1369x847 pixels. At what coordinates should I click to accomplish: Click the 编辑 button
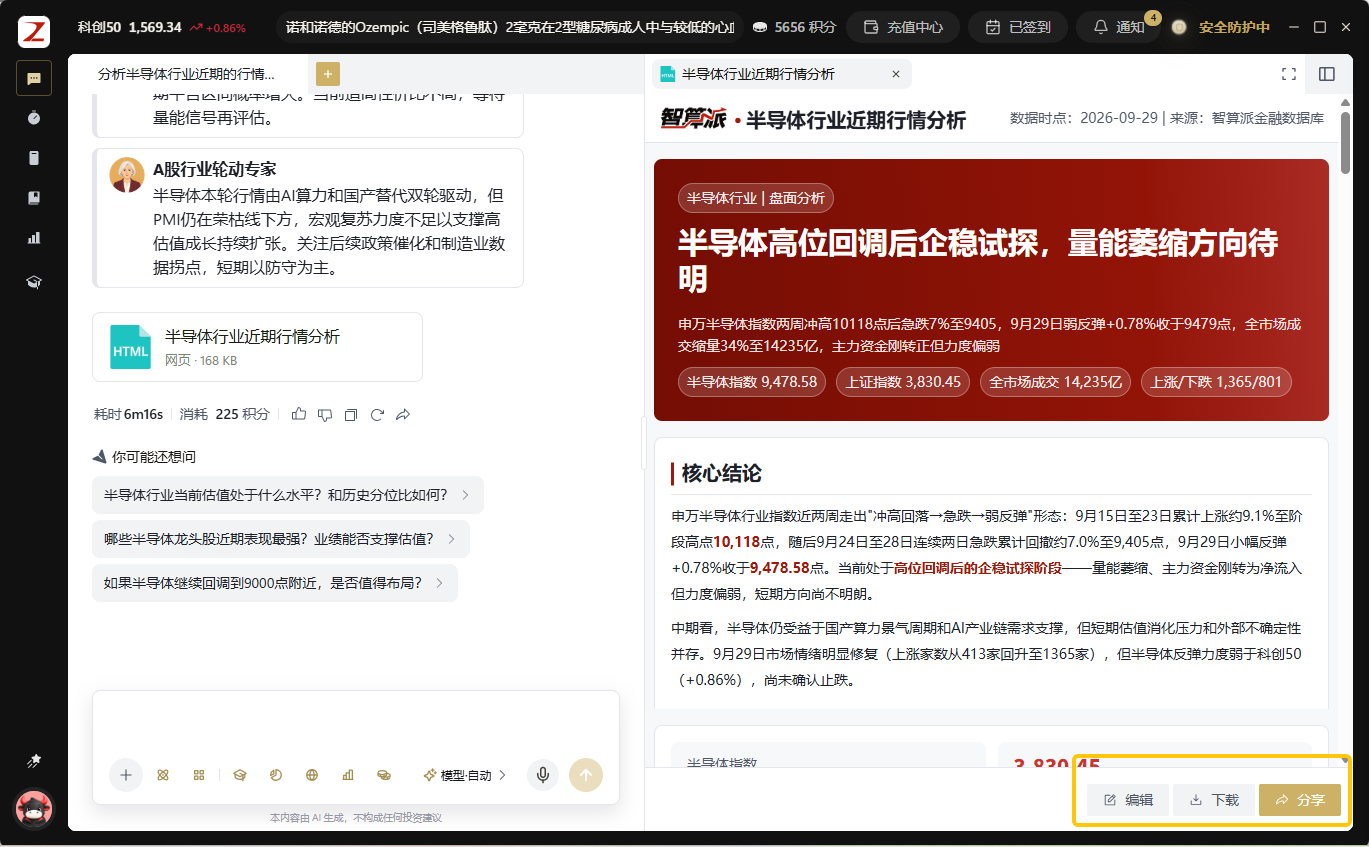click(x=1128, y=800)
